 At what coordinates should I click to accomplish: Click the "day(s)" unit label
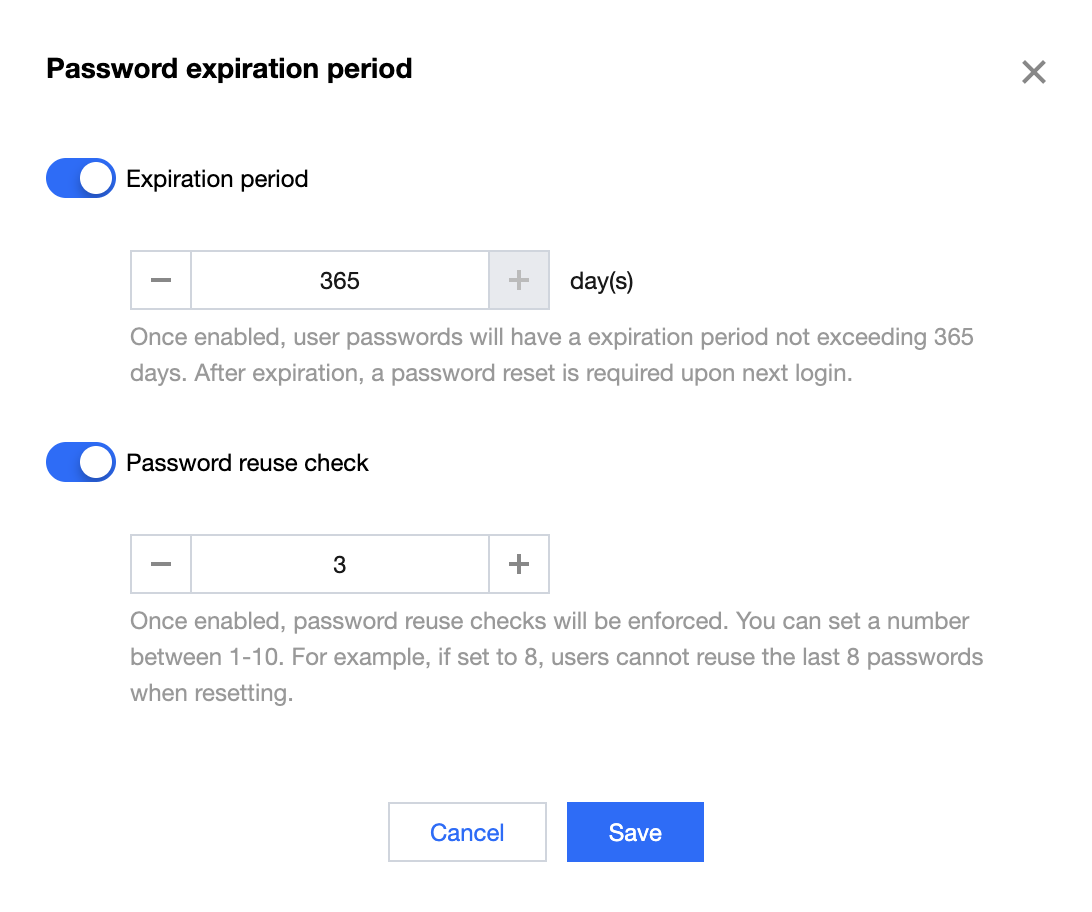click(601, 281)
